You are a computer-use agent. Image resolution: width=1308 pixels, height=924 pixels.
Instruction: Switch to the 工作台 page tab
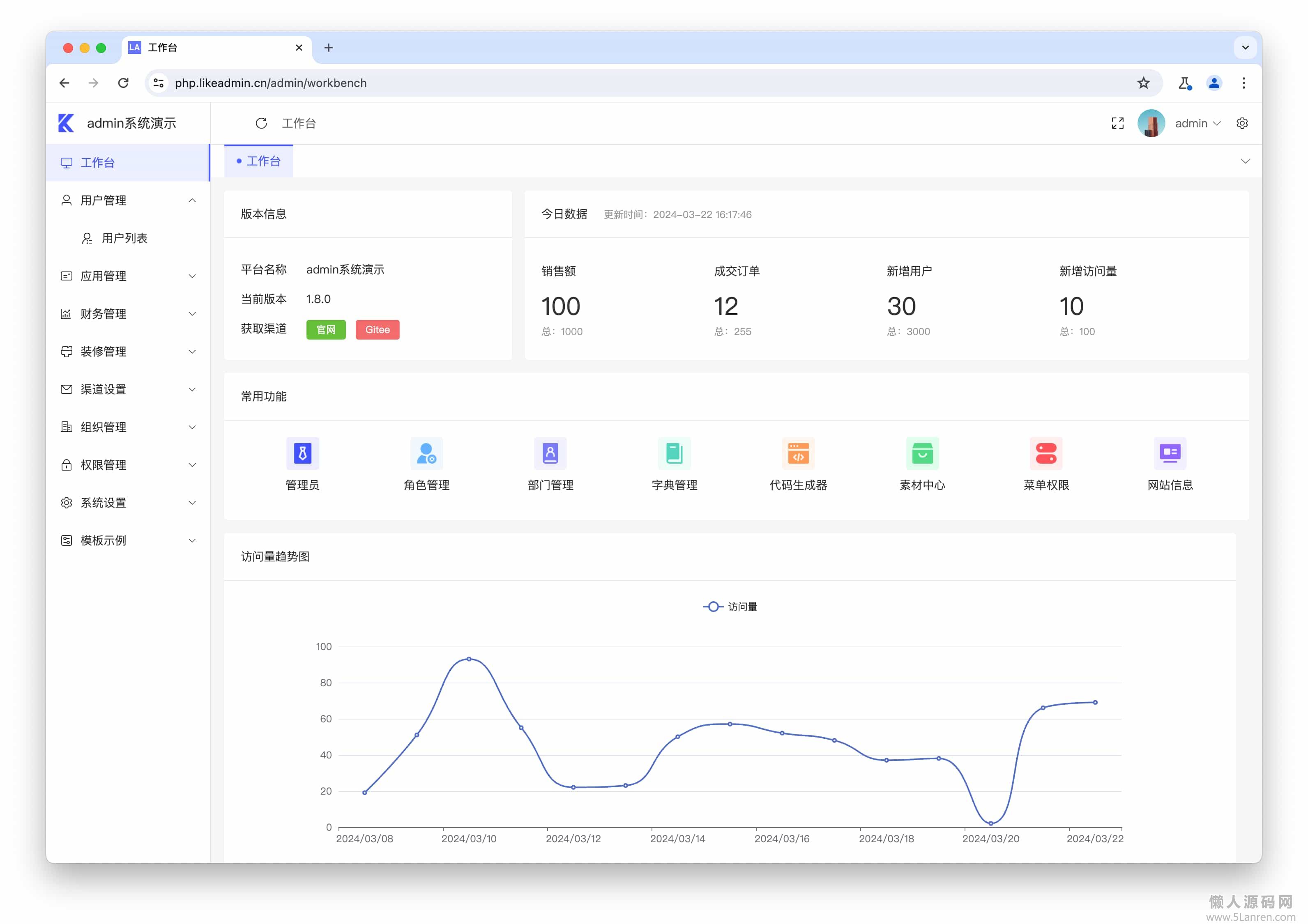coord(259,161)
